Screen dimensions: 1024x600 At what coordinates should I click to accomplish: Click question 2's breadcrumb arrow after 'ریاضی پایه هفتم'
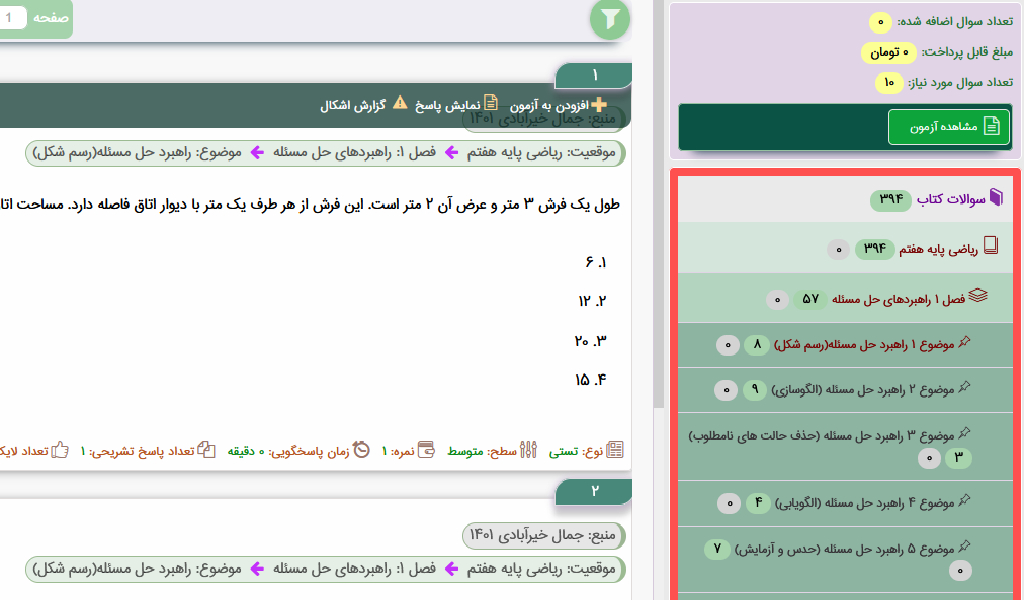pyautogui.click(x=451, y=569)
